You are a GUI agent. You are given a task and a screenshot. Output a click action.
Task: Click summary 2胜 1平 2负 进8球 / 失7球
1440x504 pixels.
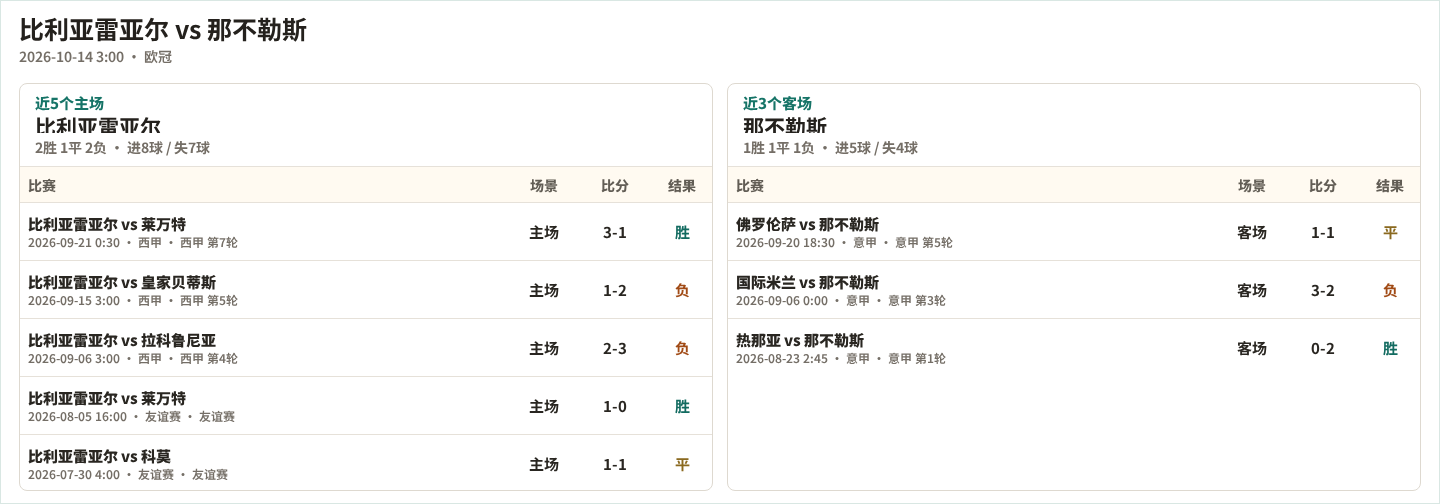(x=122, y=148)
